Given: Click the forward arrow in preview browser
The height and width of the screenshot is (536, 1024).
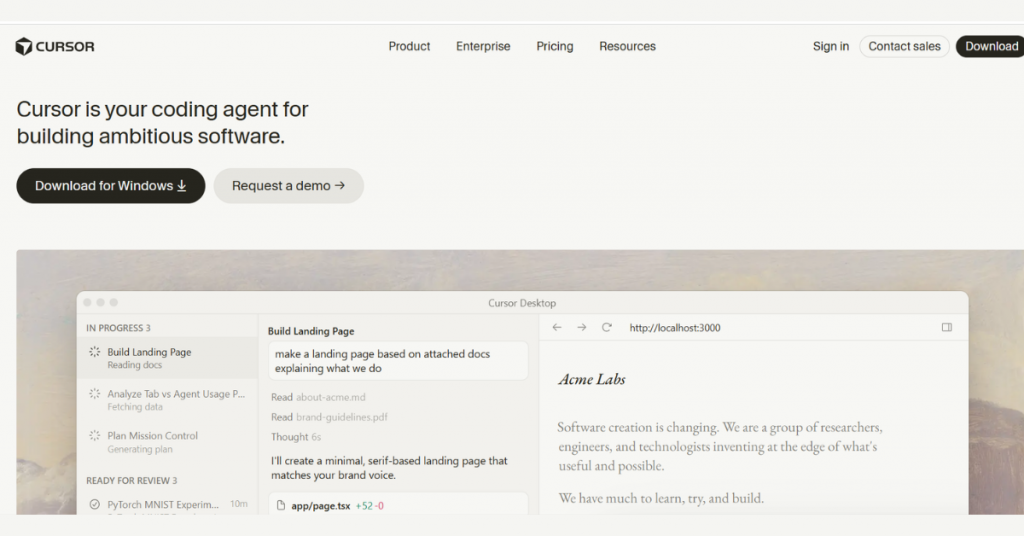Looking at the screenshot, I should [581, 328].
